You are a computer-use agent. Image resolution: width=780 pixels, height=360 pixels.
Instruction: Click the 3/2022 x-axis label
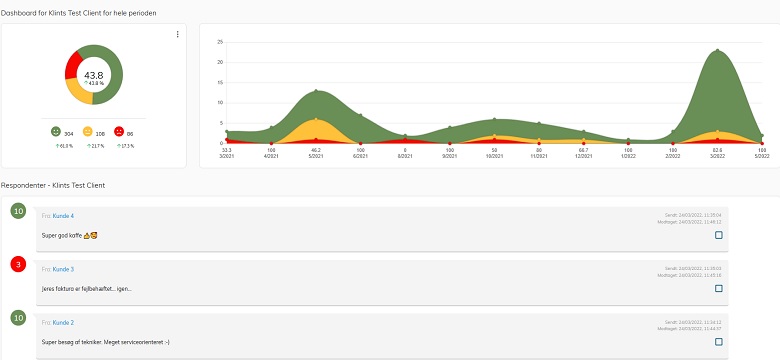717,156
